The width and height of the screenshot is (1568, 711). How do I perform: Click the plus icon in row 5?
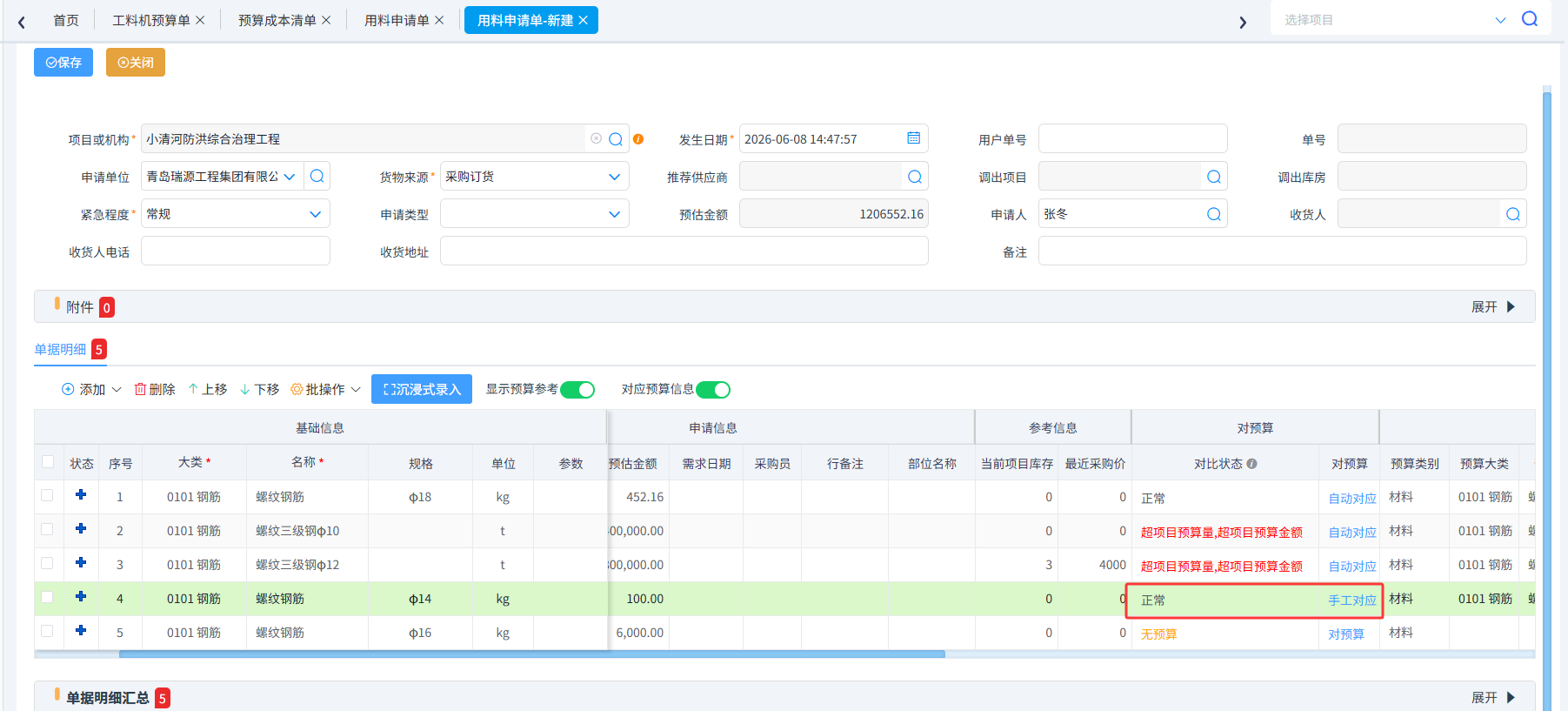81,630
